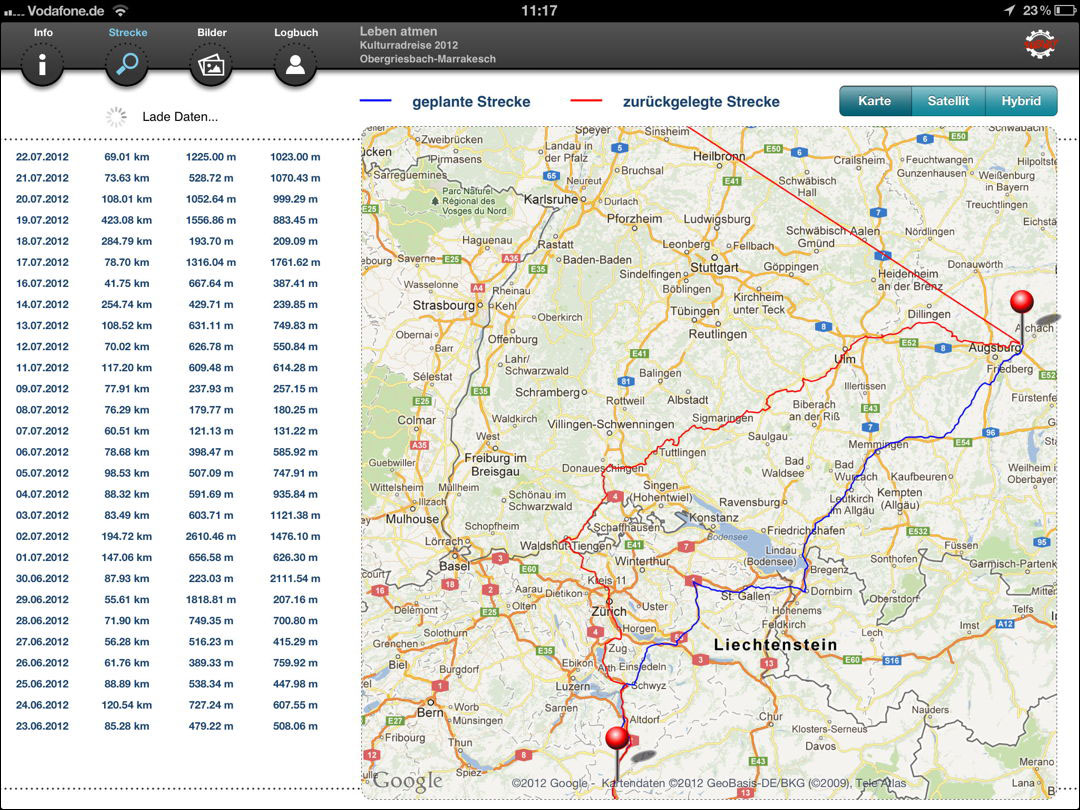Select the 25.06.2012 route entry
Screen dimensions: 1080x810
(168, 684)
